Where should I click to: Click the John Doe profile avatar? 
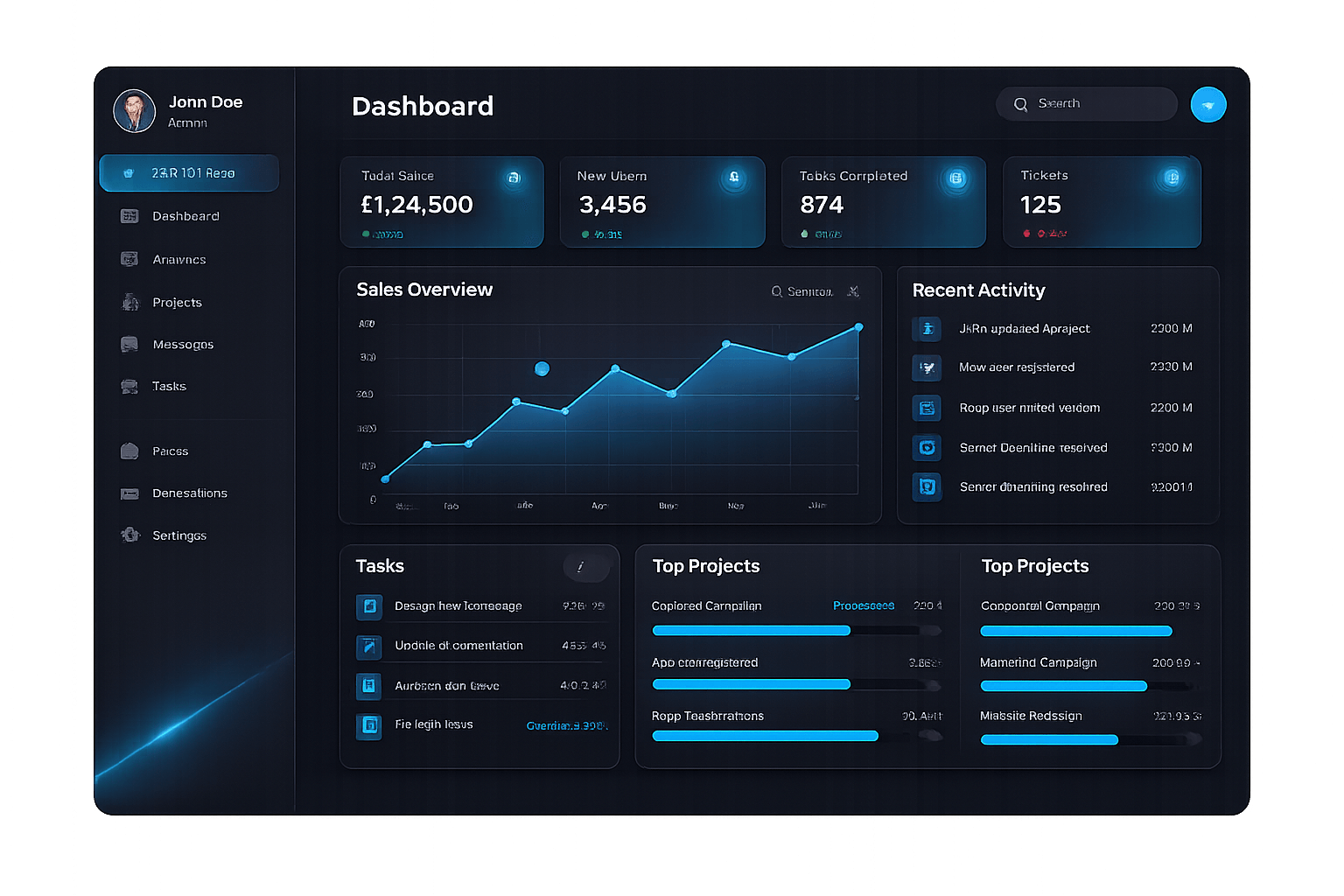pos(135,111)
